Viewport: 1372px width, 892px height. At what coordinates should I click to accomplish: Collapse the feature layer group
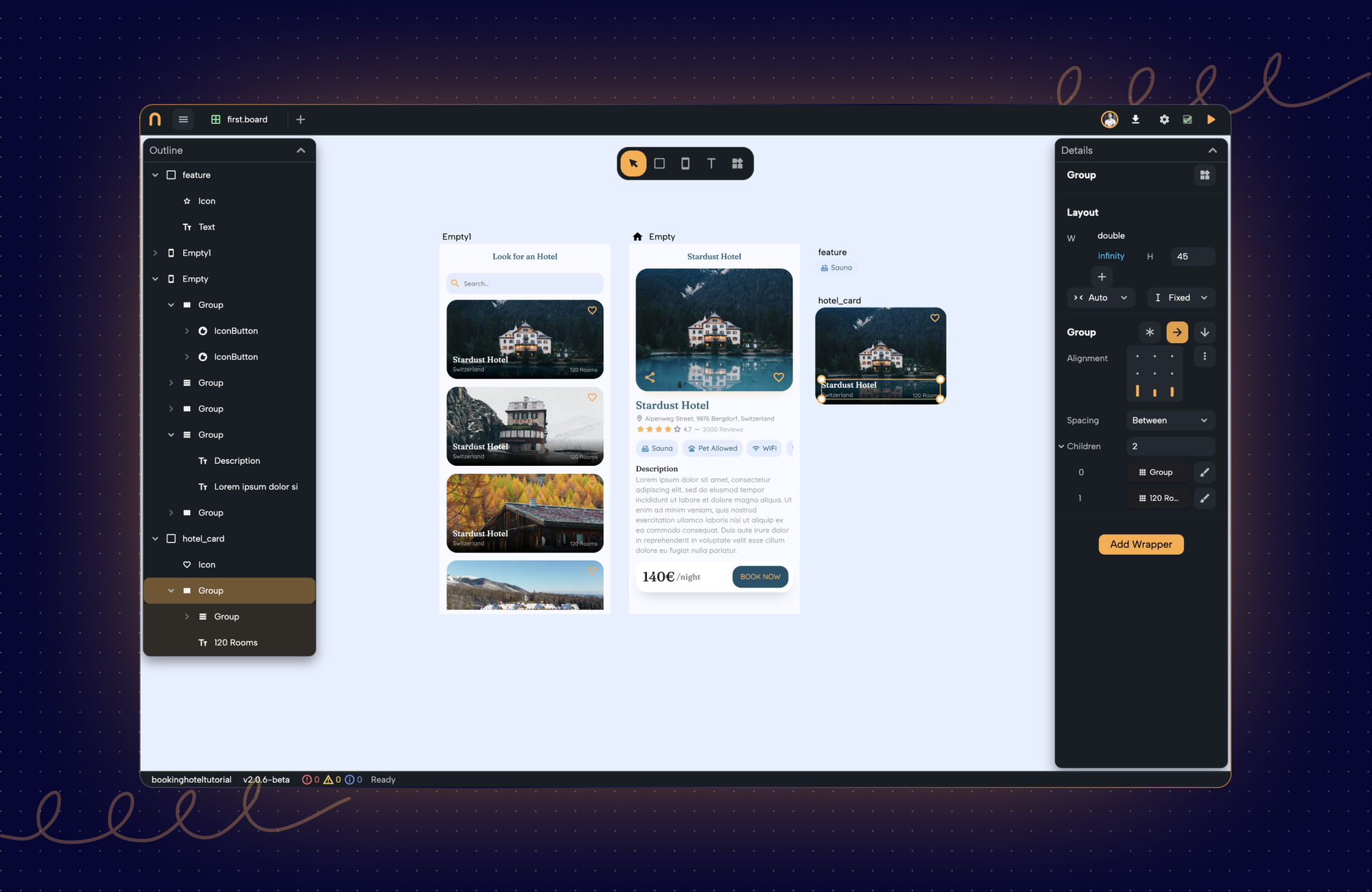155,175
